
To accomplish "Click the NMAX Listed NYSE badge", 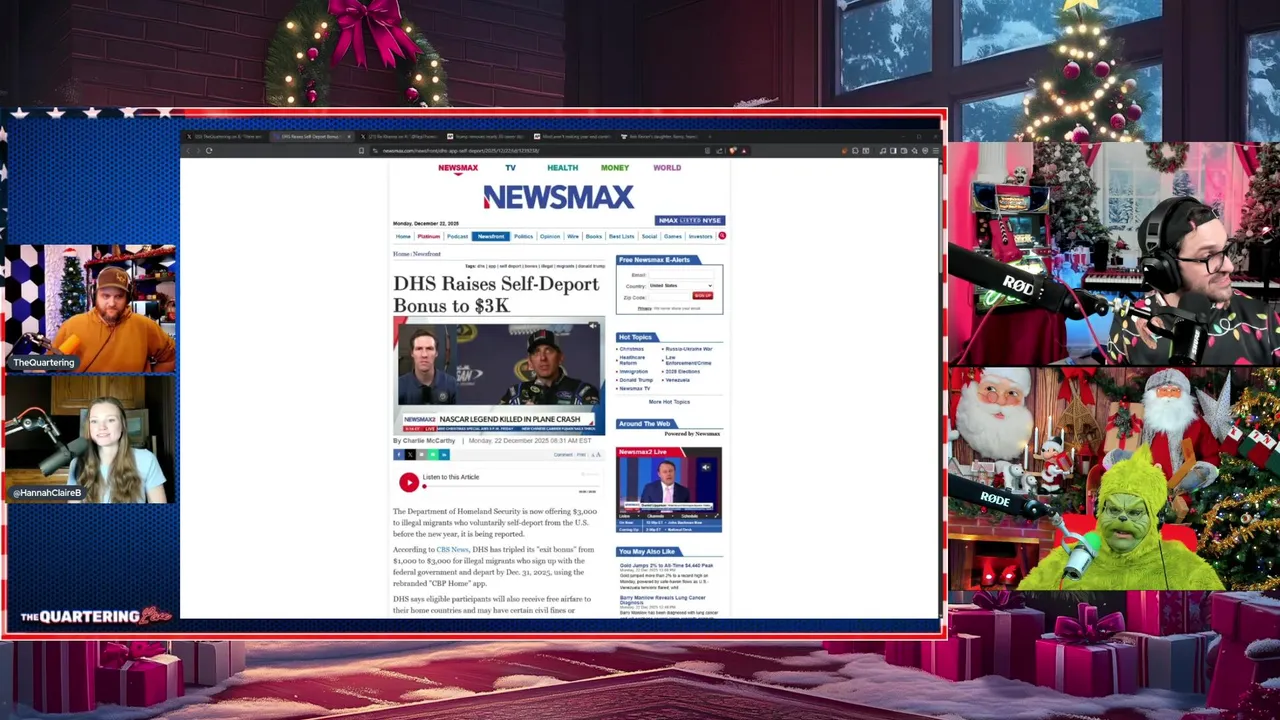I will [690, 220].
